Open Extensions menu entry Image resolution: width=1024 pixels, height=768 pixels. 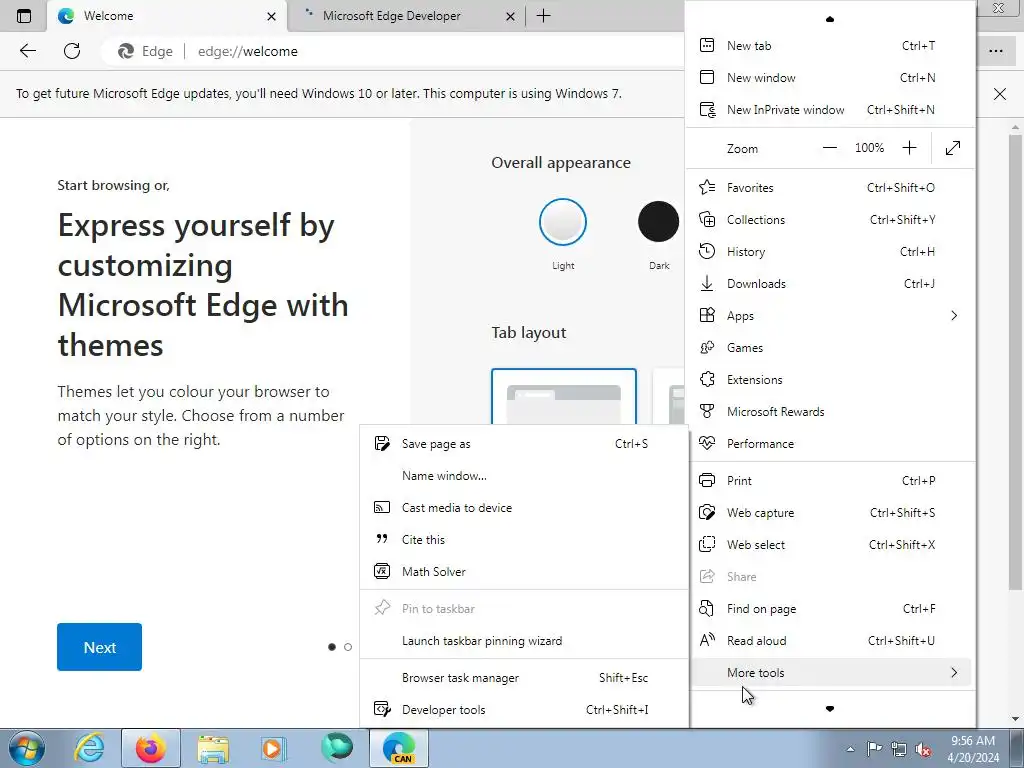(x=830, y=380)
